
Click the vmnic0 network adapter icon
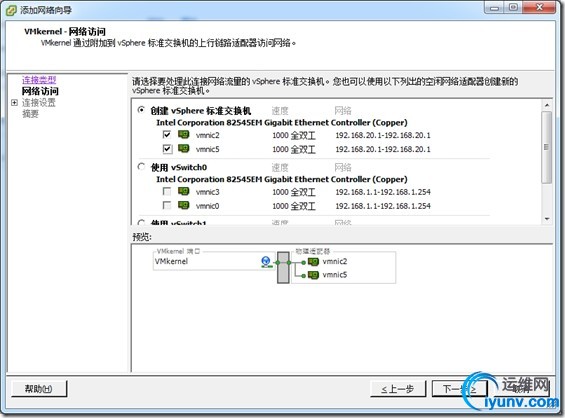point(184,205)
